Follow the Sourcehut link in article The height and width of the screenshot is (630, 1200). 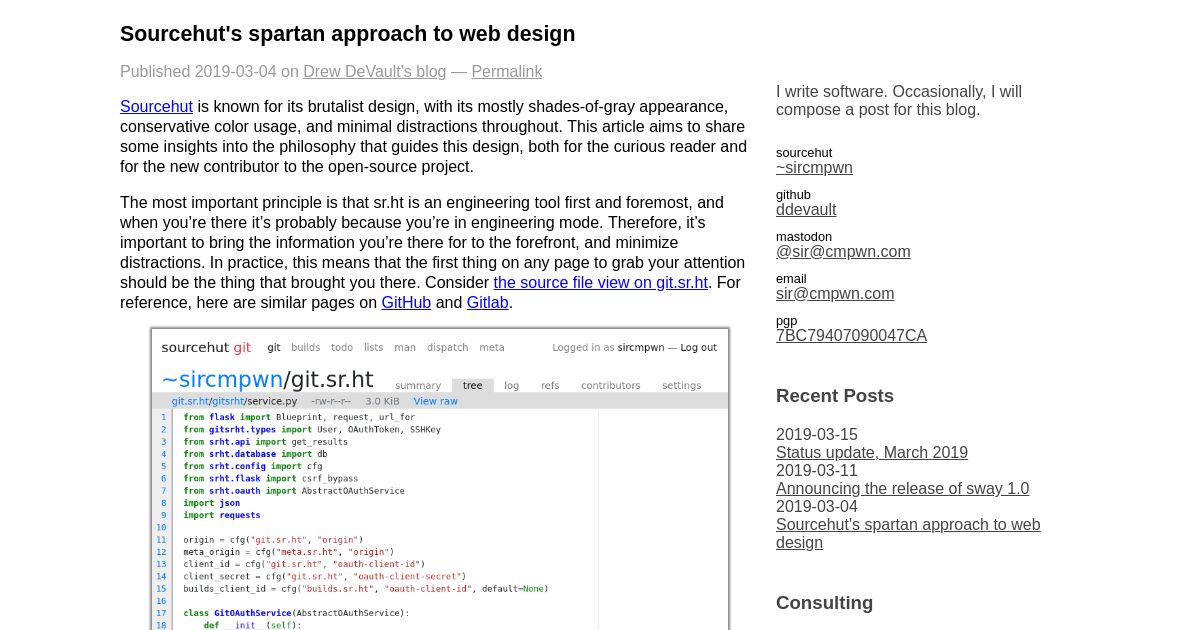pos(156,107)
